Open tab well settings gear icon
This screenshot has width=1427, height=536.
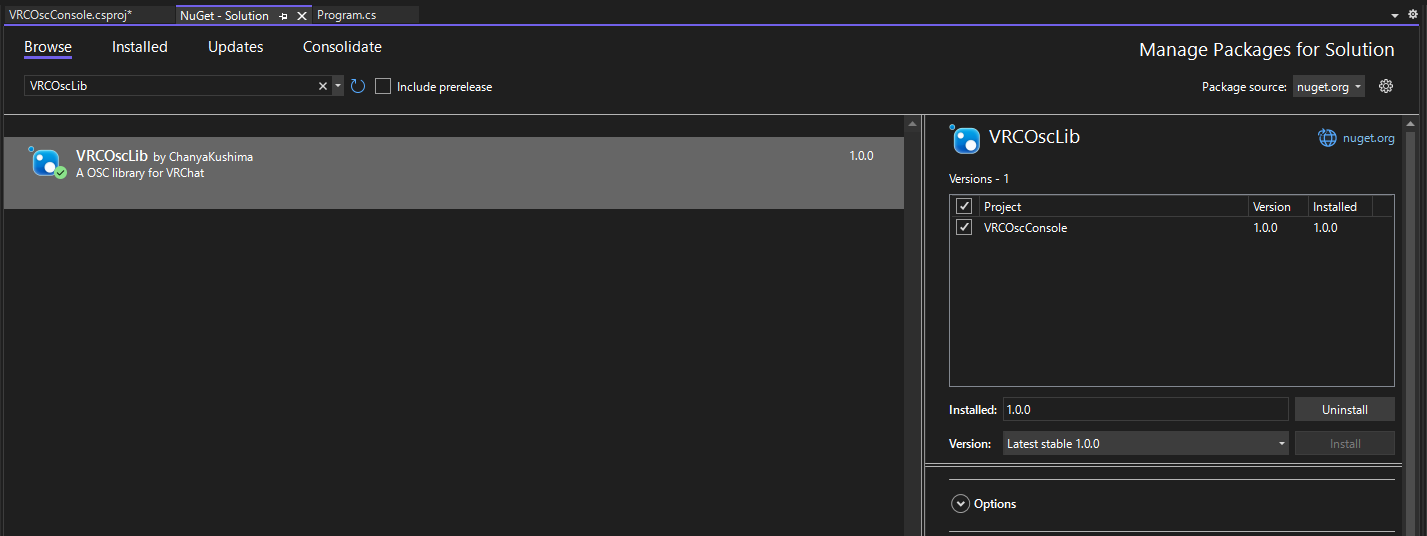(1413, 16)
